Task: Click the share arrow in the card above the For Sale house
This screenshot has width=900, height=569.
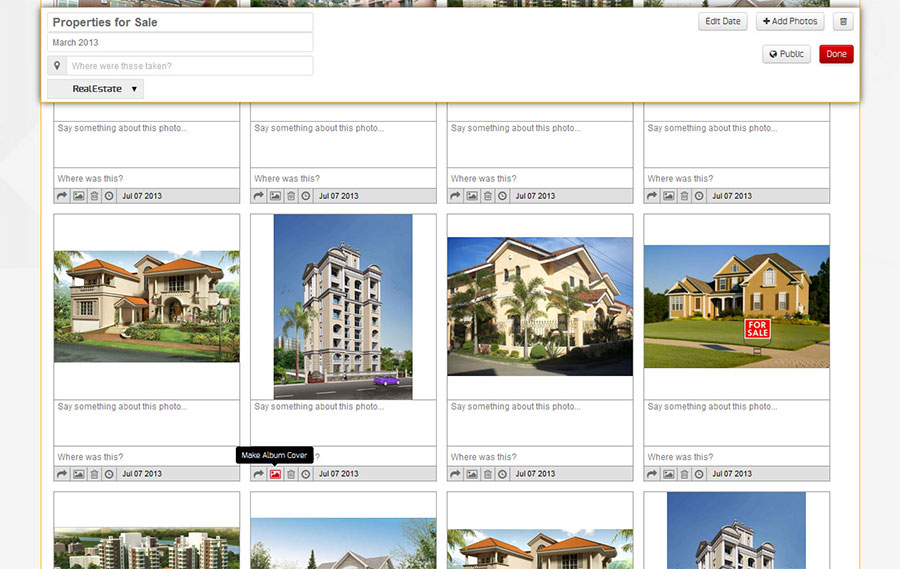Action: tap(652, 196)
